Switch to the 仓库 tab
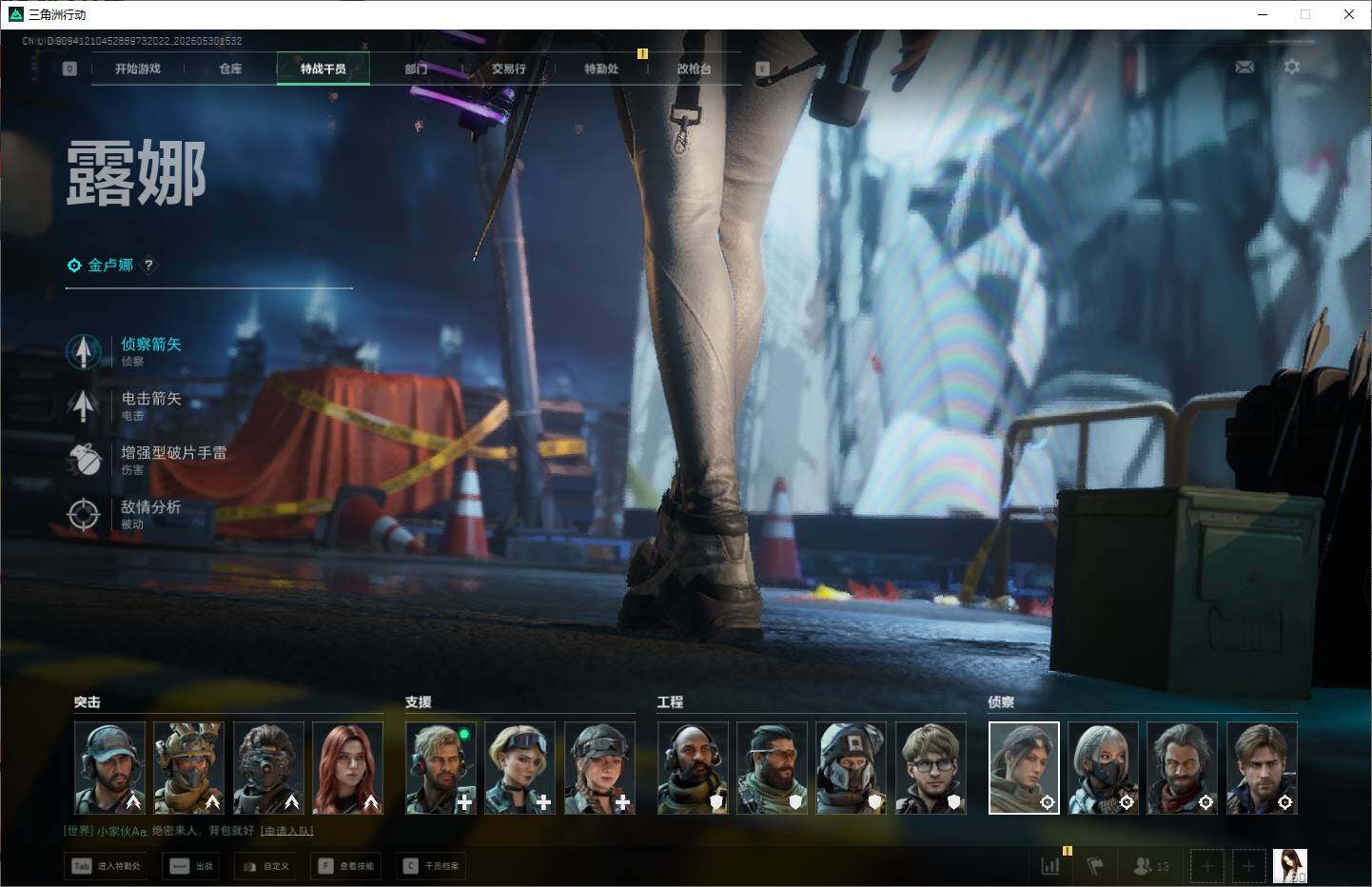 coord(230,69)
